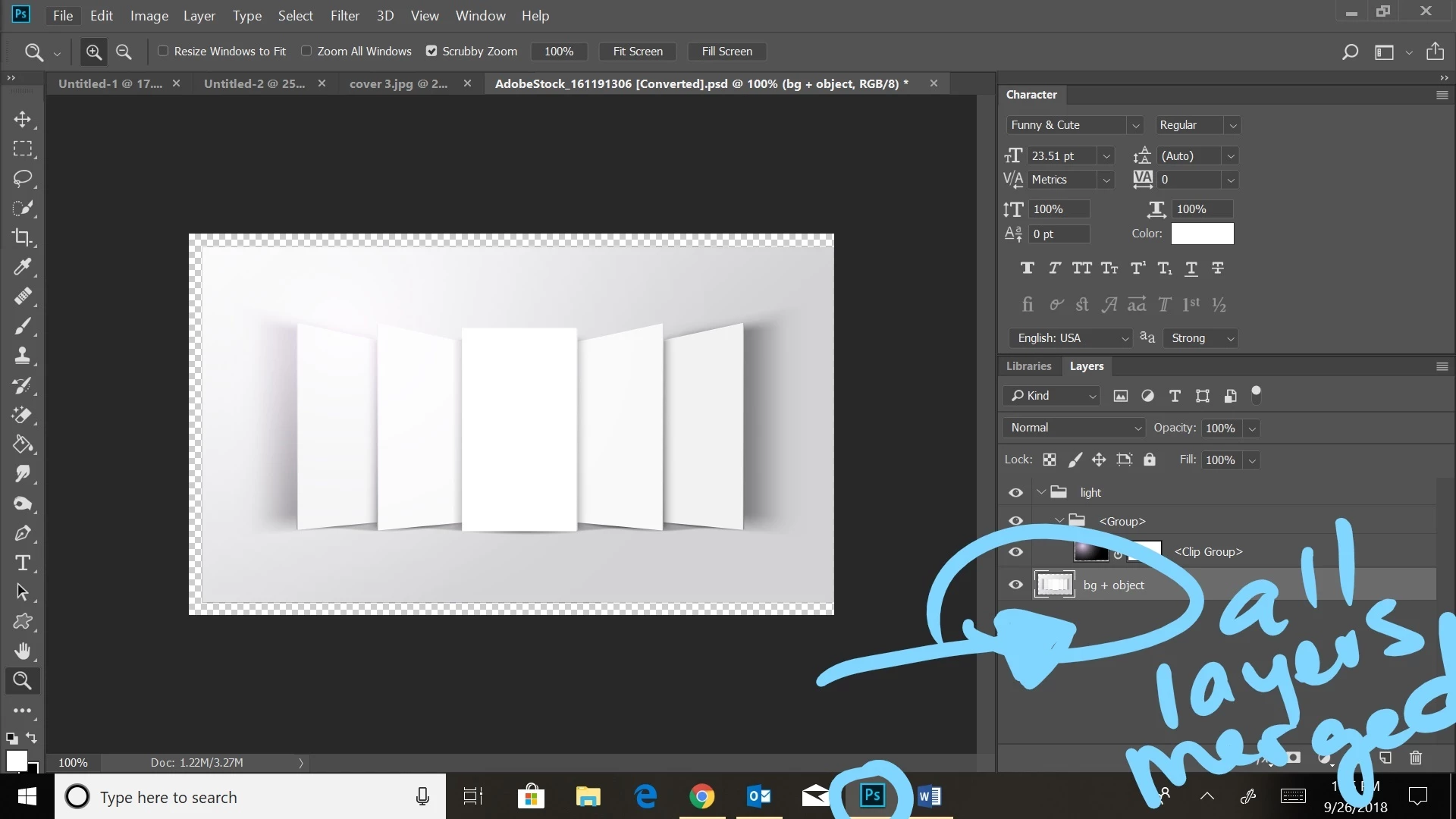Click the Fit Screen button
Viewport: 1456px width, 819px height.
(637, 52)
